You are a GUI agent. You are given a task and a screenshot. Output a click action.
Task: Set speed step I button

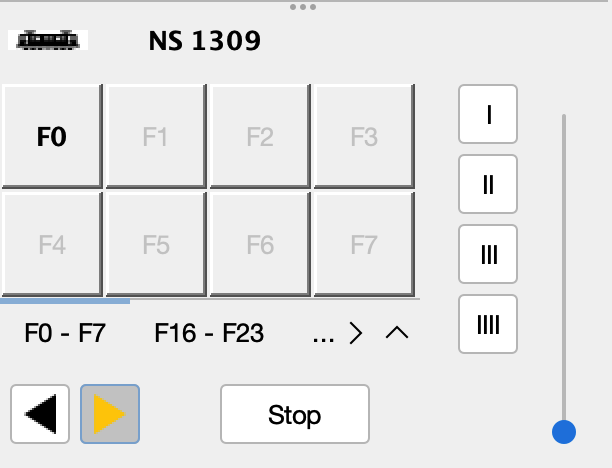click(488, 114)
